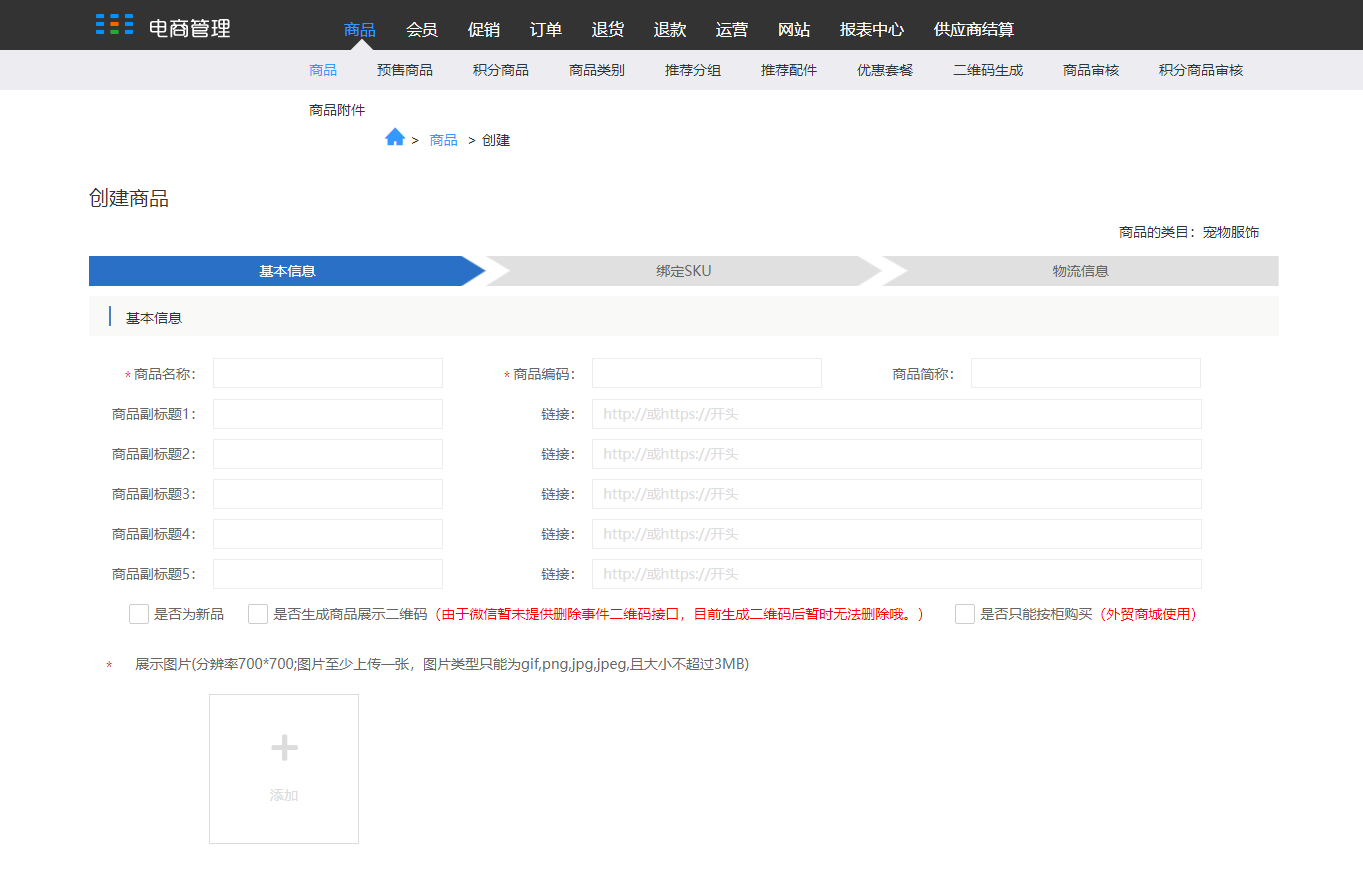Viewport: 1363px width, 877px height.
Task: Focus the 商品简称 input field
Action: click(x=1086, y=373)
